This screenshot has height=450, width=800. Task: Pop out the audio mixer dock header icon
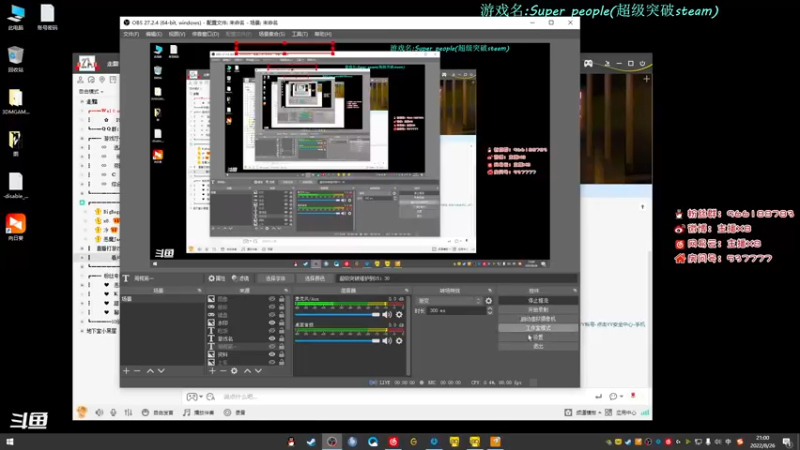point(407,291)
